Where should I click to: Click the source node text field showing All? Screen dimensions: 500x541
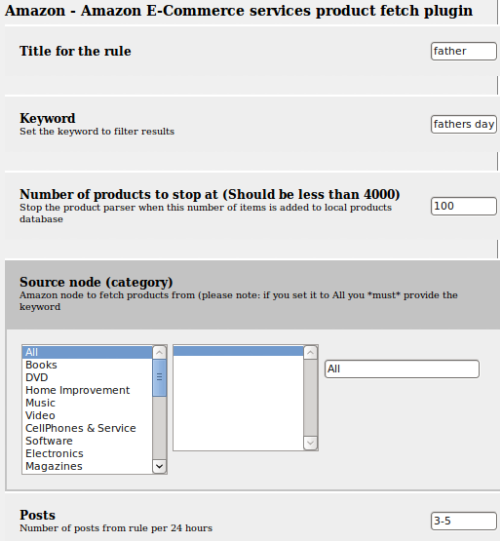402,369
